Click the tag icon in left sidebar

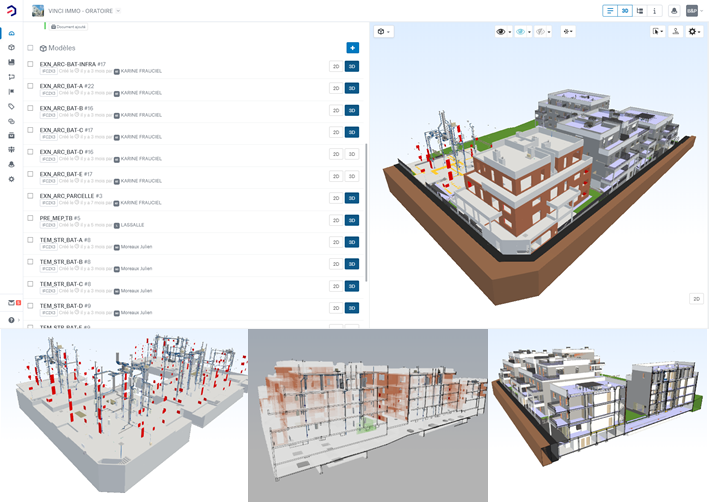coord(11,106)
